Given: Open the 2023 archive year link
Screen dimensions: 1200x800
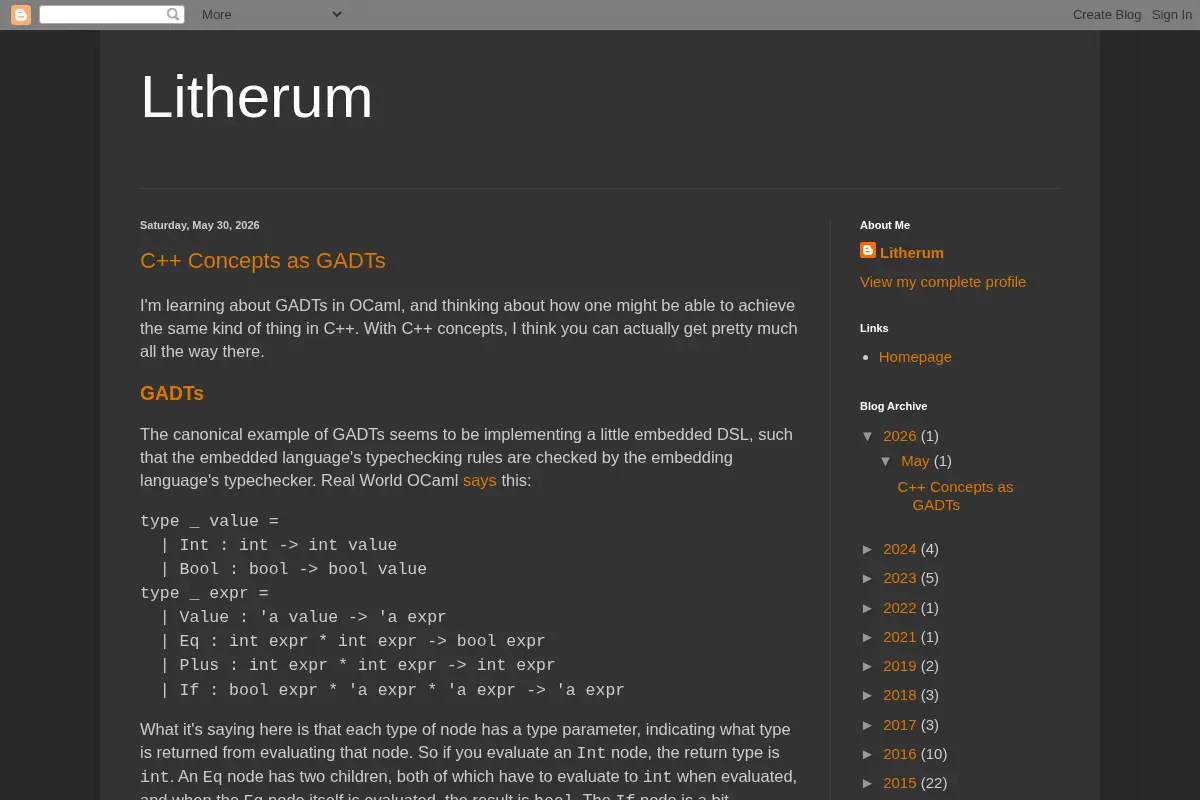Looking at the screenshot, I should [x=900, y=578].
